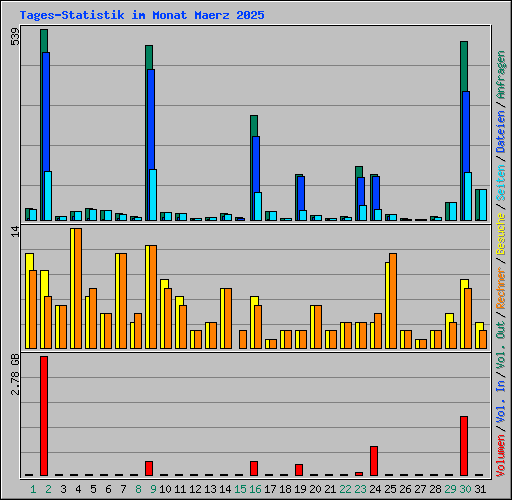512x500 pixels.
Task: Click day label 3 on the axis
Action: [63, 489]
